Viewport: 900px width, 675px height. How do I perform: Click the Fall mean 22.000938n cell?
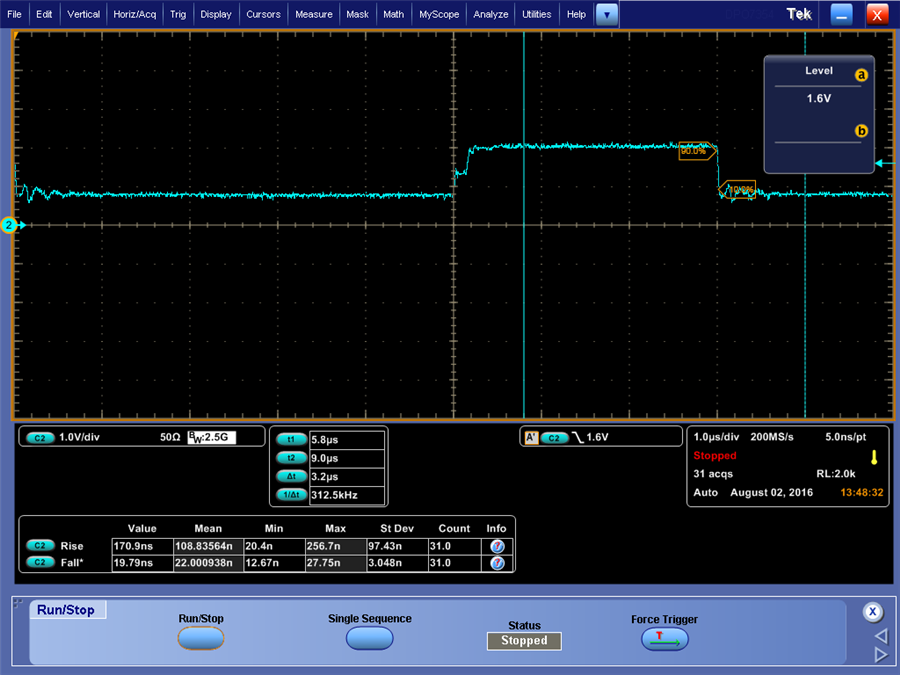pyautogui.click(x=208, y=562)
